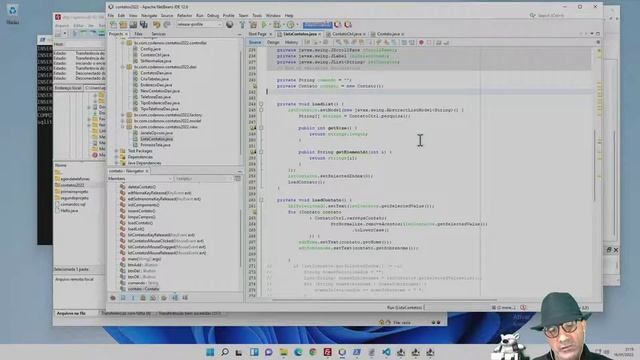Switch to the ContatoCtrl.java editor tab
This screenshot has height=360, width=640.
(347, 34)
